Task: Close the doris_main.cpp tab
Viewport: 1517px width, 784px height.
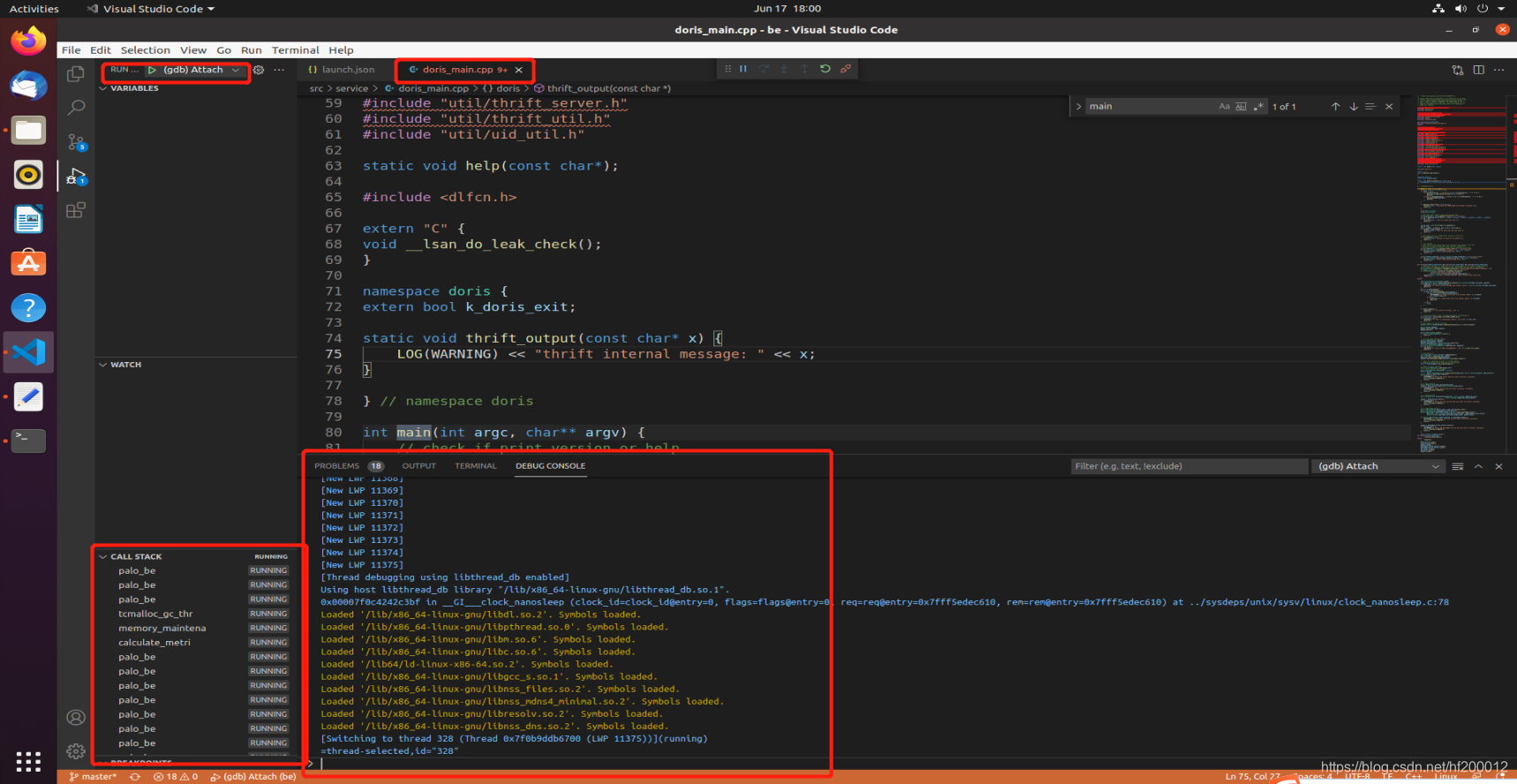Action: click(519, 70)
